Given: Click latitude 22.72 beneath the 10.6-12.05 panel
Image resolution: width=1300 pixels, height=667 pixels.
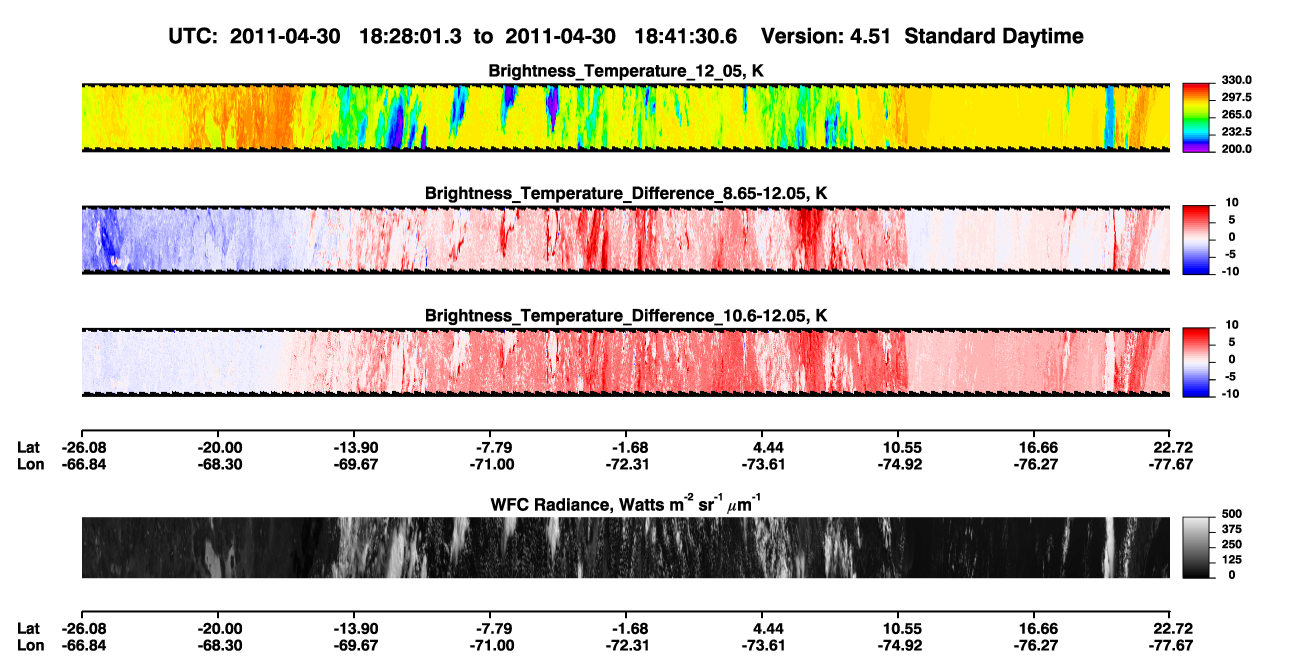Looking at the screenshot, I should [1171, 447].
